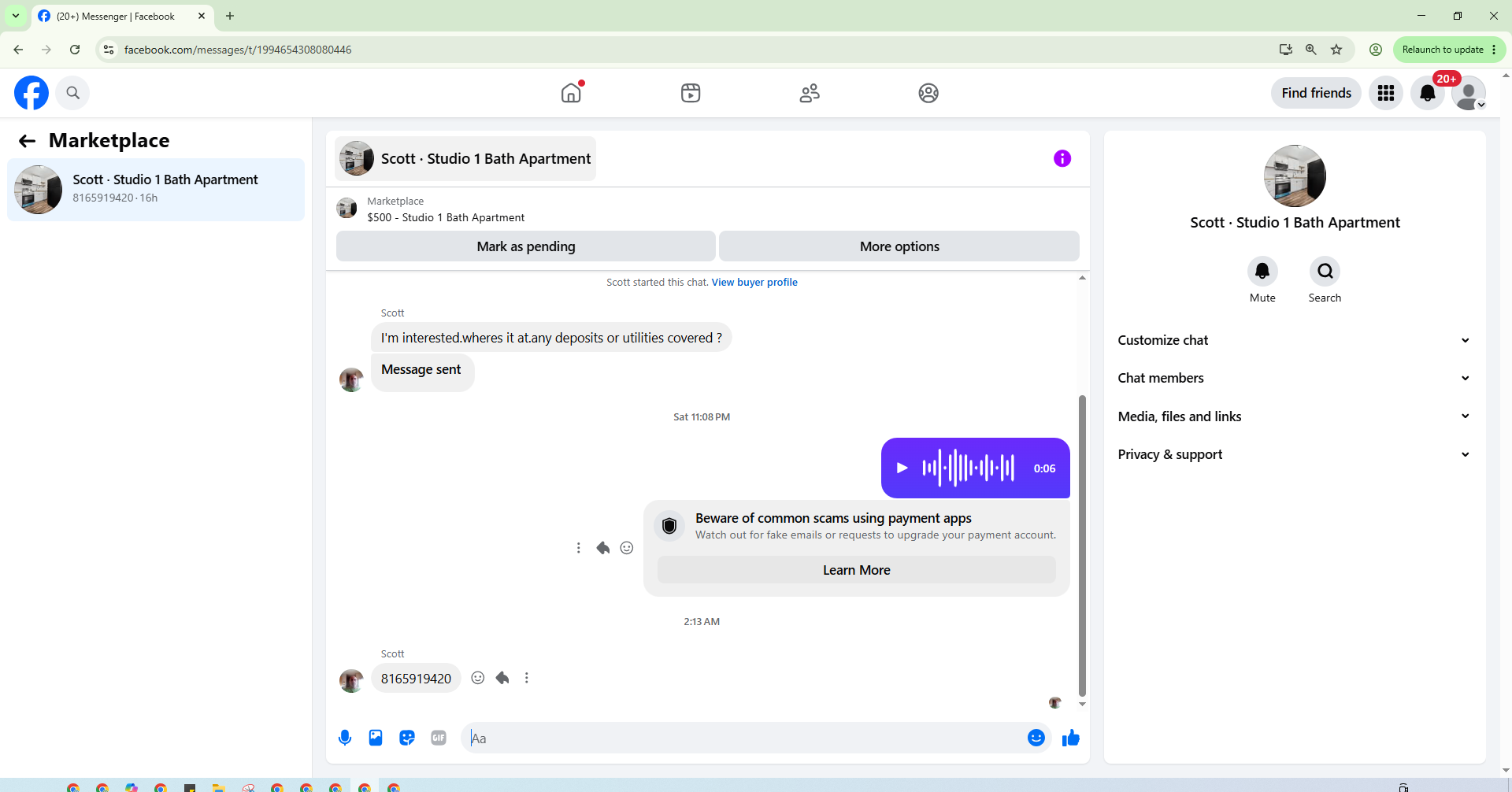Viewport: 1512px width, 792px height.
Task: Open the Chrome profile icon
Action: [x=1376, y=50]
